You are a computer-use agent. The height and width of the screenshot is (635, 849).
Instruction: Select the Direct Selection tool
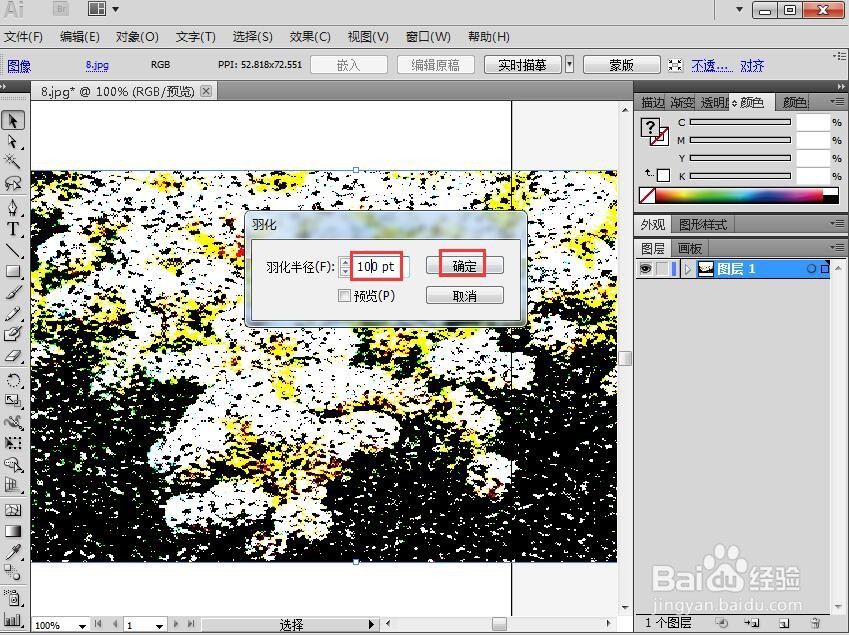[x=13, y=140]
